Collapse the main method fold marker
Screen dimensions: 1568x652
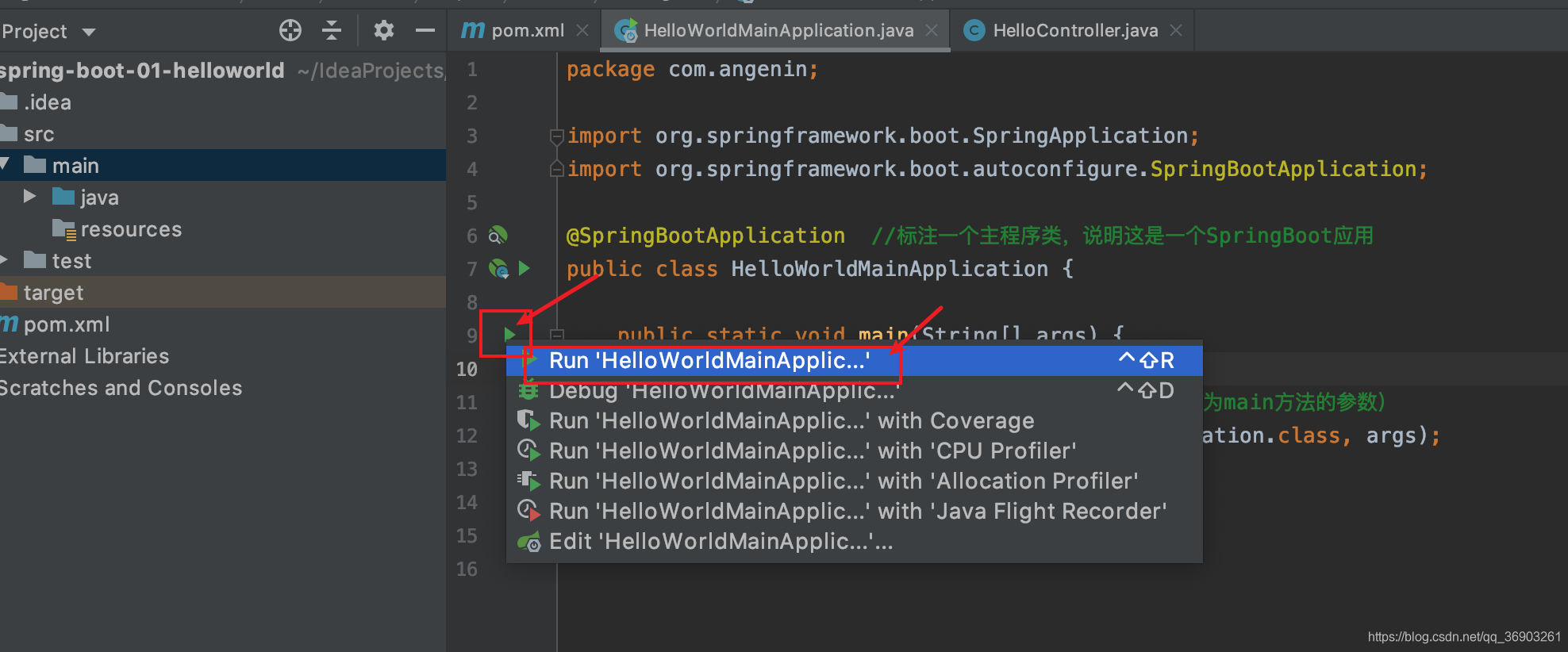point(557,335)
